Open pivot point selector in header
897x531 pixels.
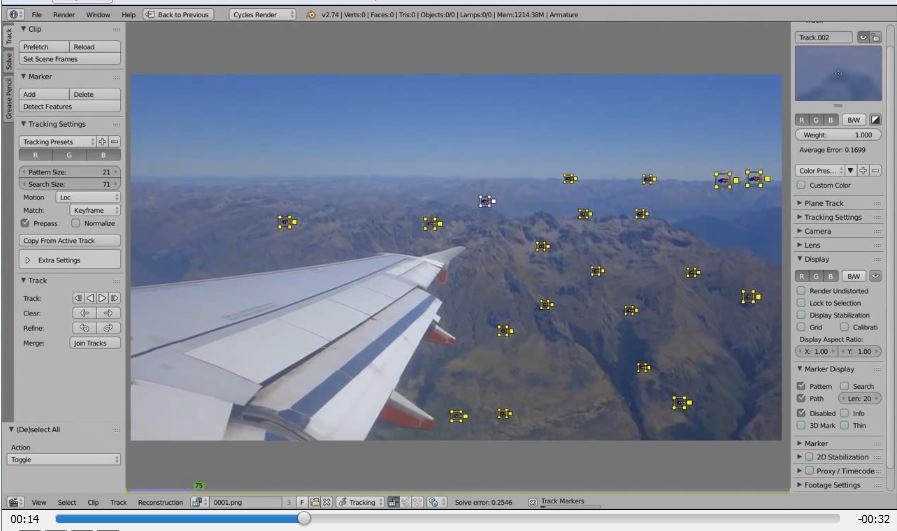coord(436,502)
